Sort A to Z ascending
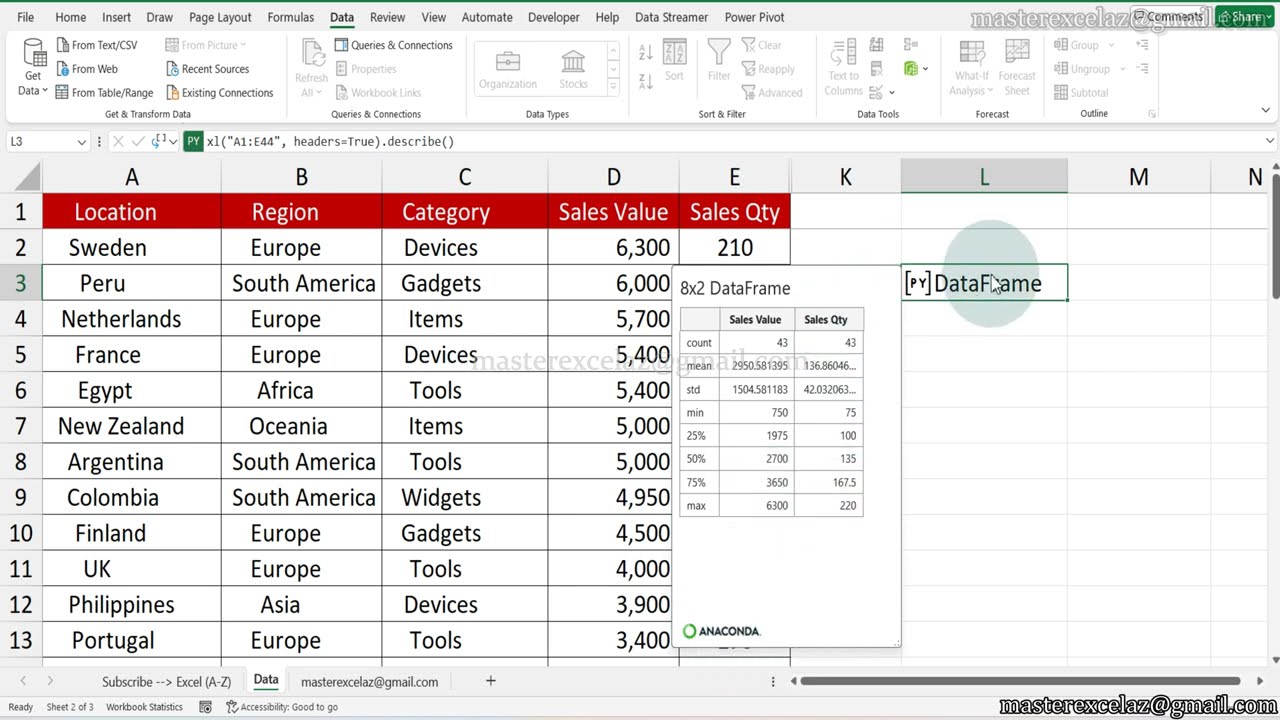 pyautogui.click(x=646, y=52)
